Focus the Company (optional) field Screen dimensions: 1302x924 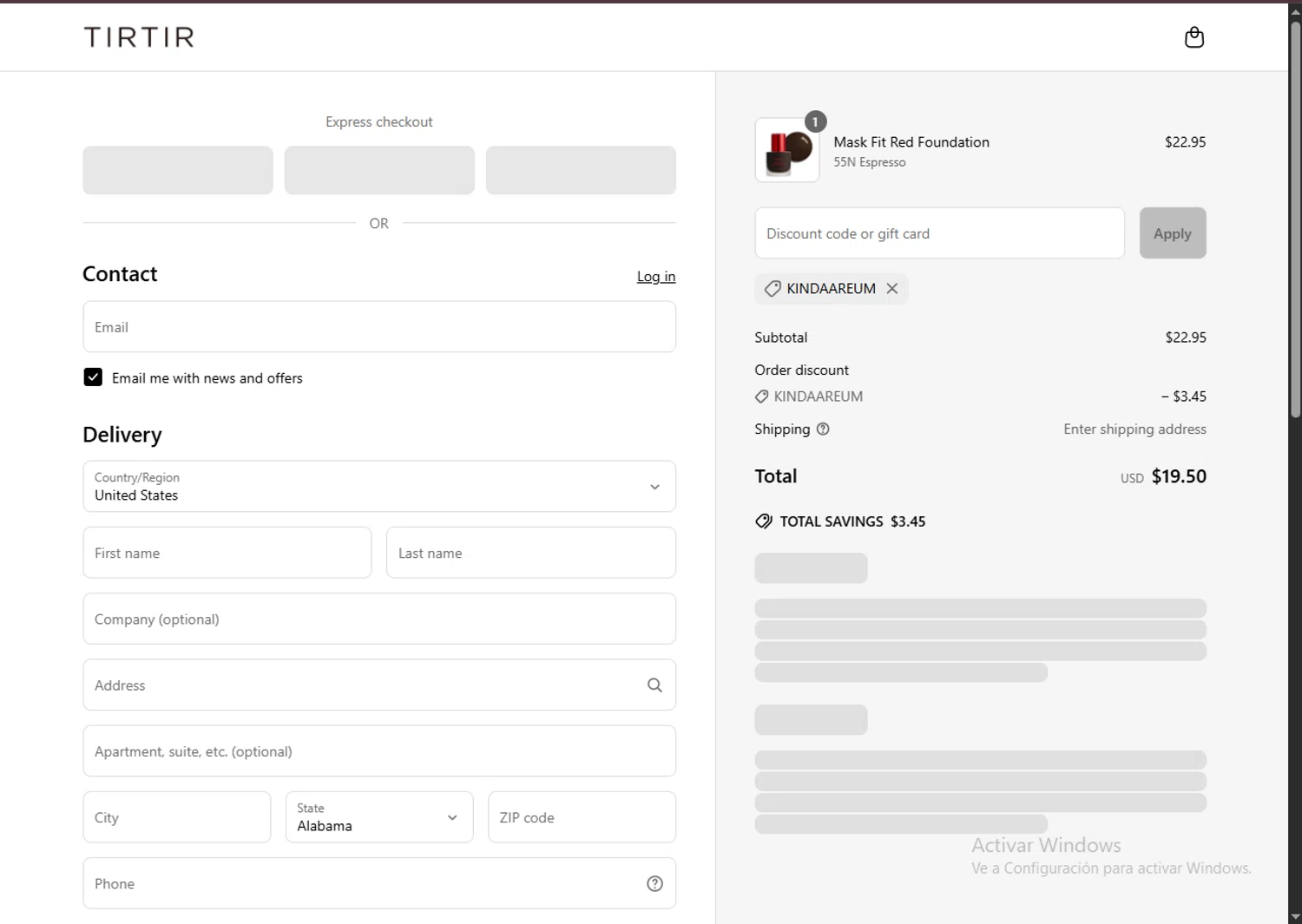379,619
